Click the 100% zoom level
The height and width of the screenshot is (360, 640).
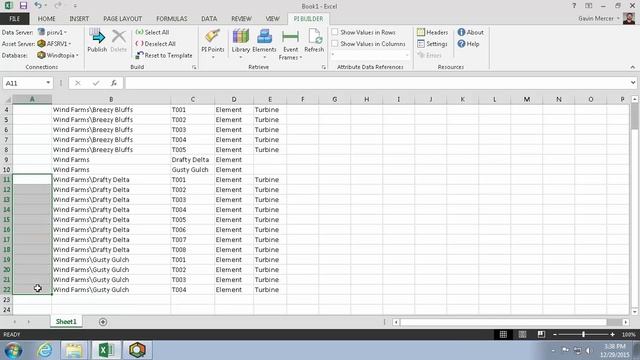629,334
